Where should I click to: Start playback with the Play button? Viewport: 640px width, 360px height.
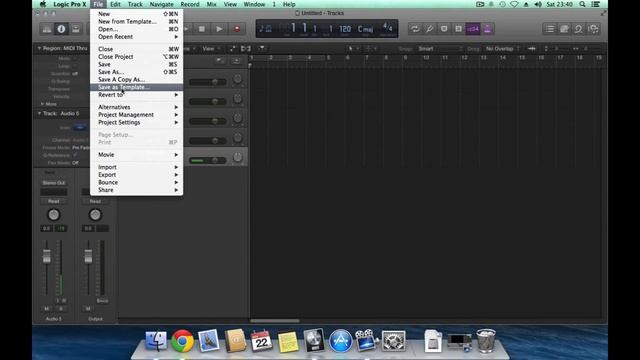219,29
